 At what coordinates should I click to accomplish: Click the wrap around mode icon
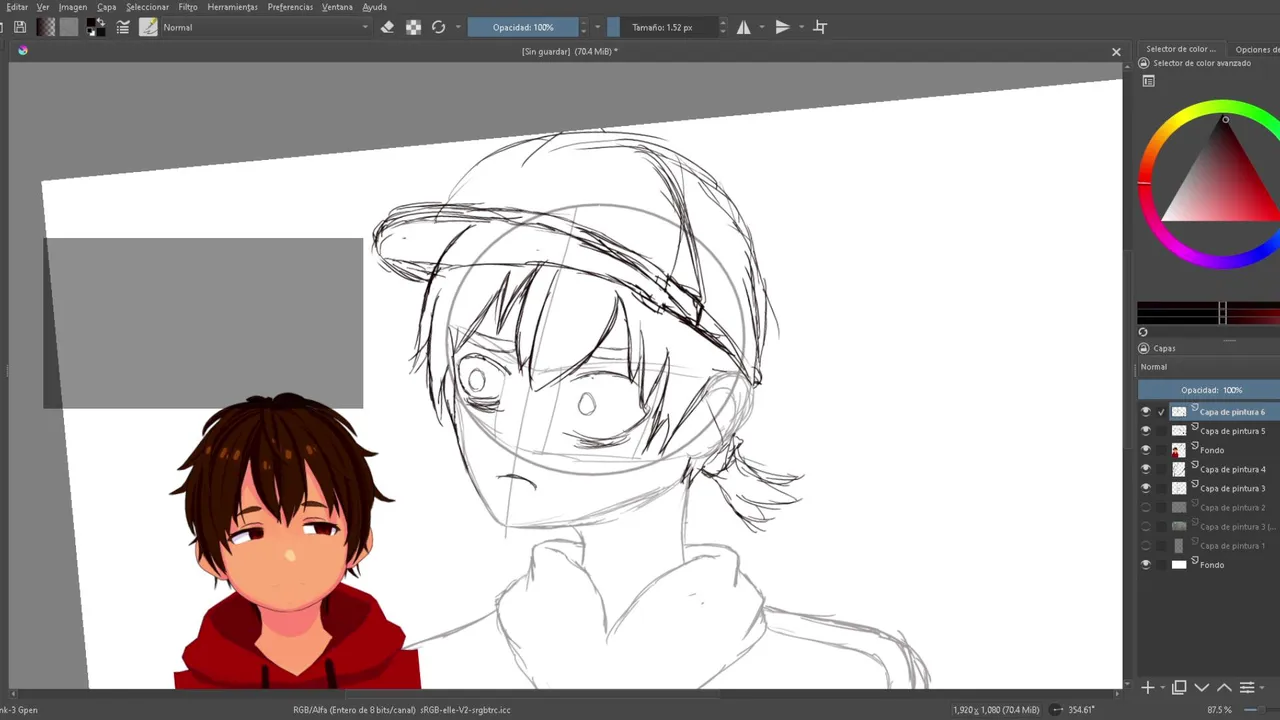(820, 27)
